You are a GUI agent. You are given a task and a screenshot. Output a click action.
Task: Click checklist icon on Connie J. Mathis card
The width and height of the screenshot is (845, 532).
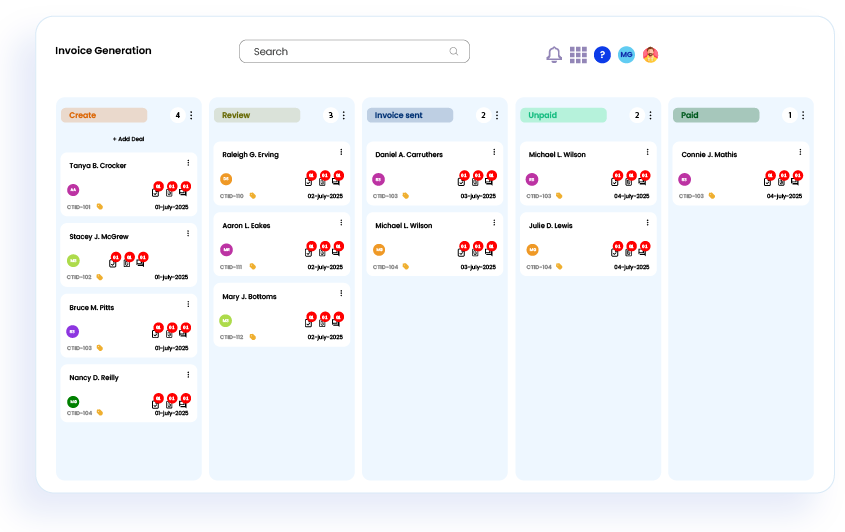768,182
